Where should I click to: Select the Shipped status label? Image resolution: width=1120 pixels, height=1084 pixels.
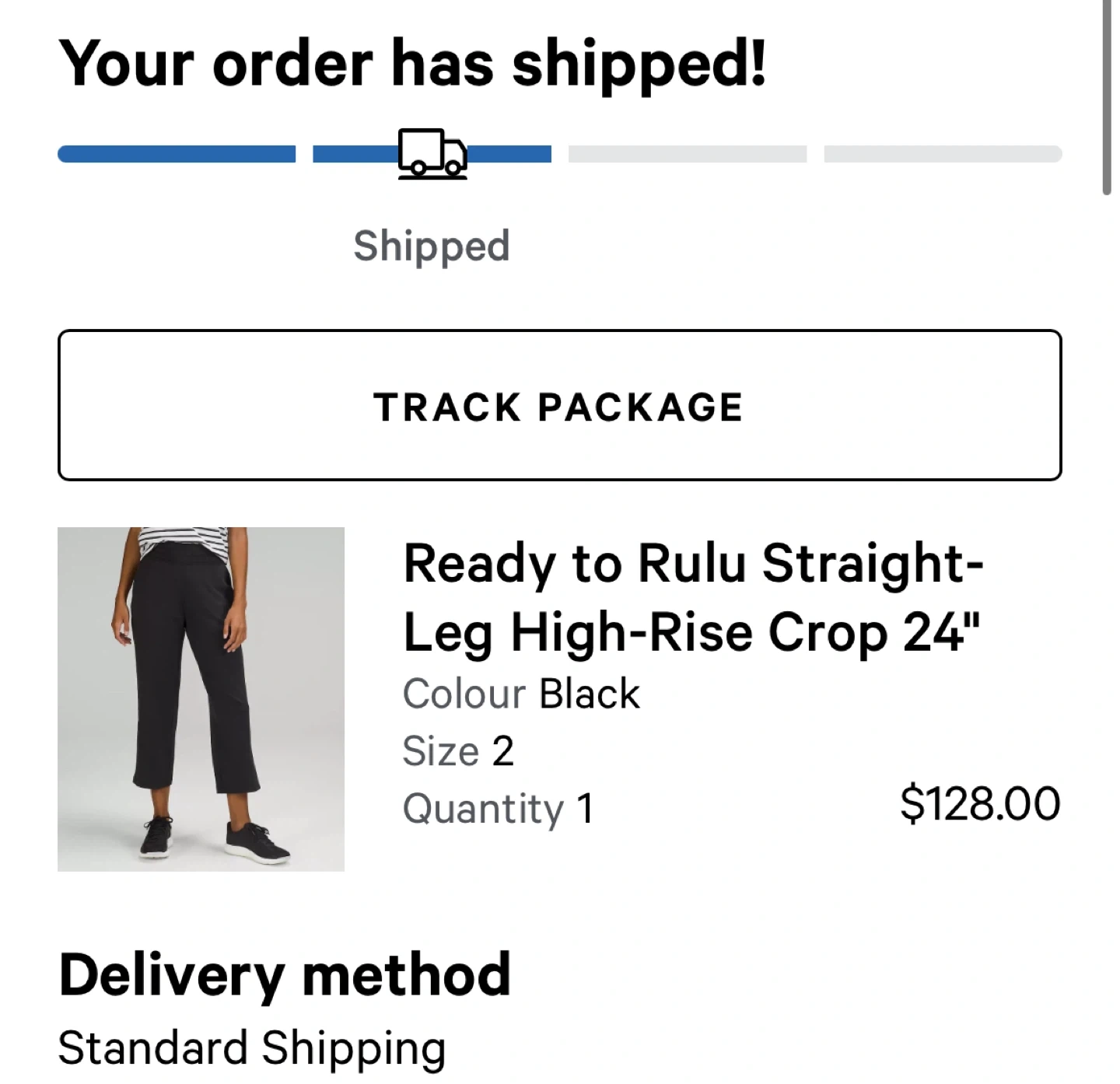432,246
